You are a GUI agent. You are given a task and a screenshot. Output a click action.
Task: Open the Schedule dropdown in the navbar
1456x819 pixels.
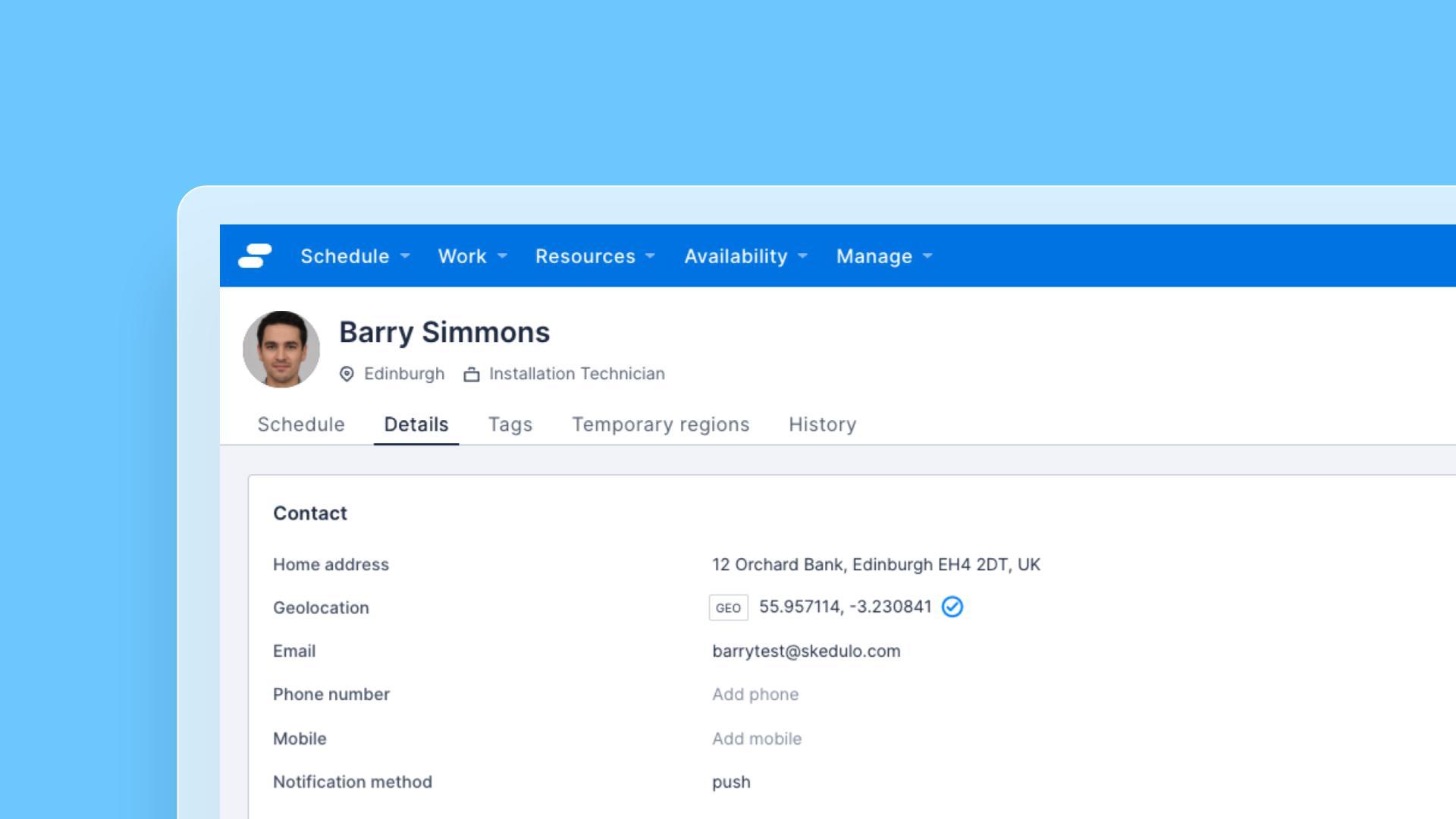point(355,256)
